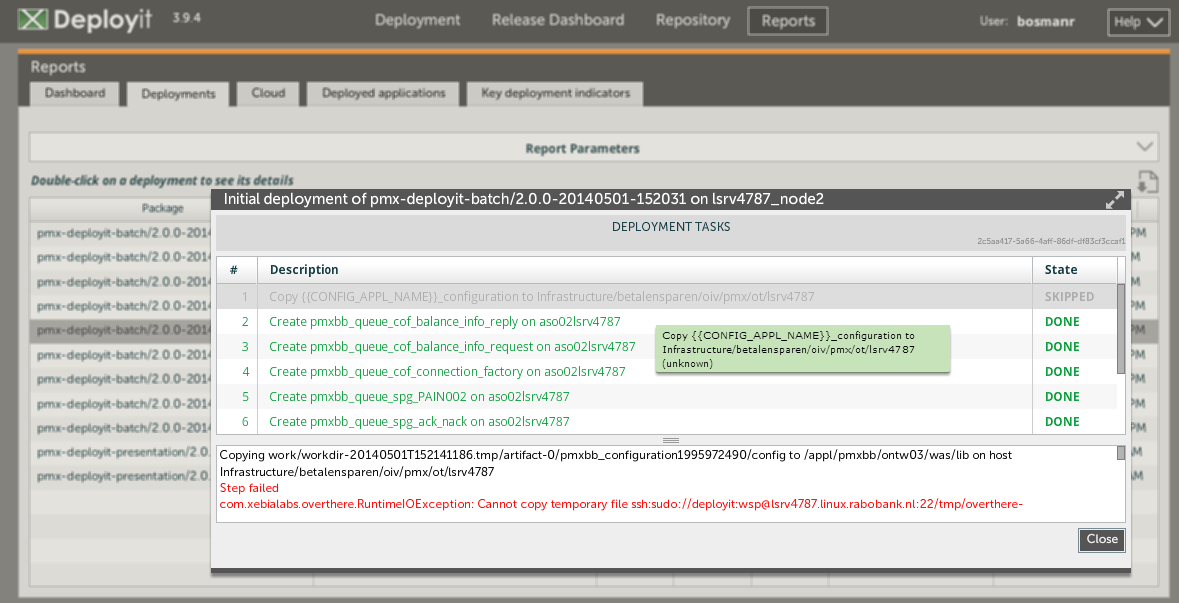Viewport: 1179px width, 603px height.
Task: Click the Deployit logo icon
Action: tap(33, 19)
